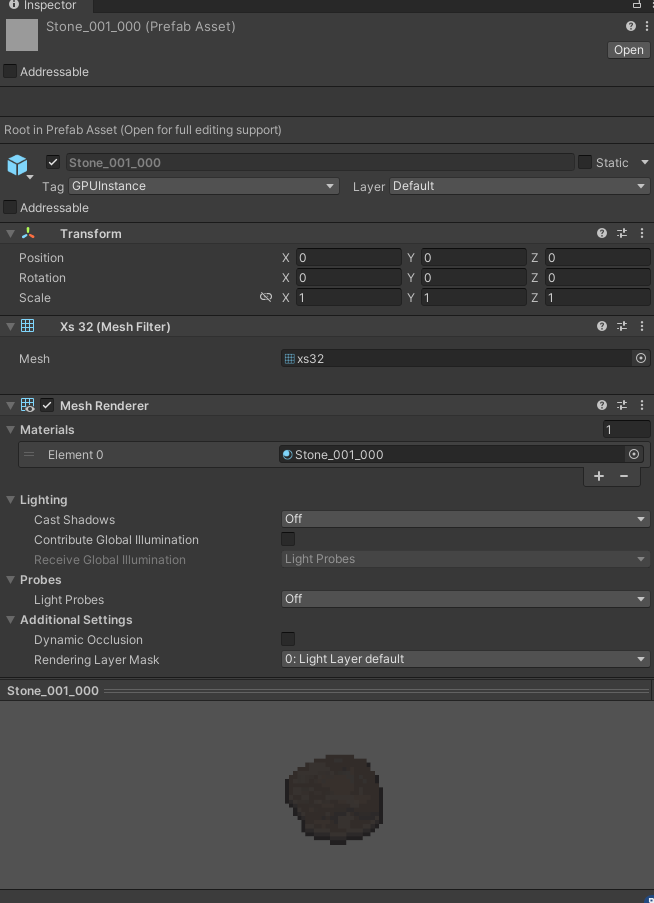Click the scale constrain proportions icon
Screen dimensions: 654x903
(265, 297)
